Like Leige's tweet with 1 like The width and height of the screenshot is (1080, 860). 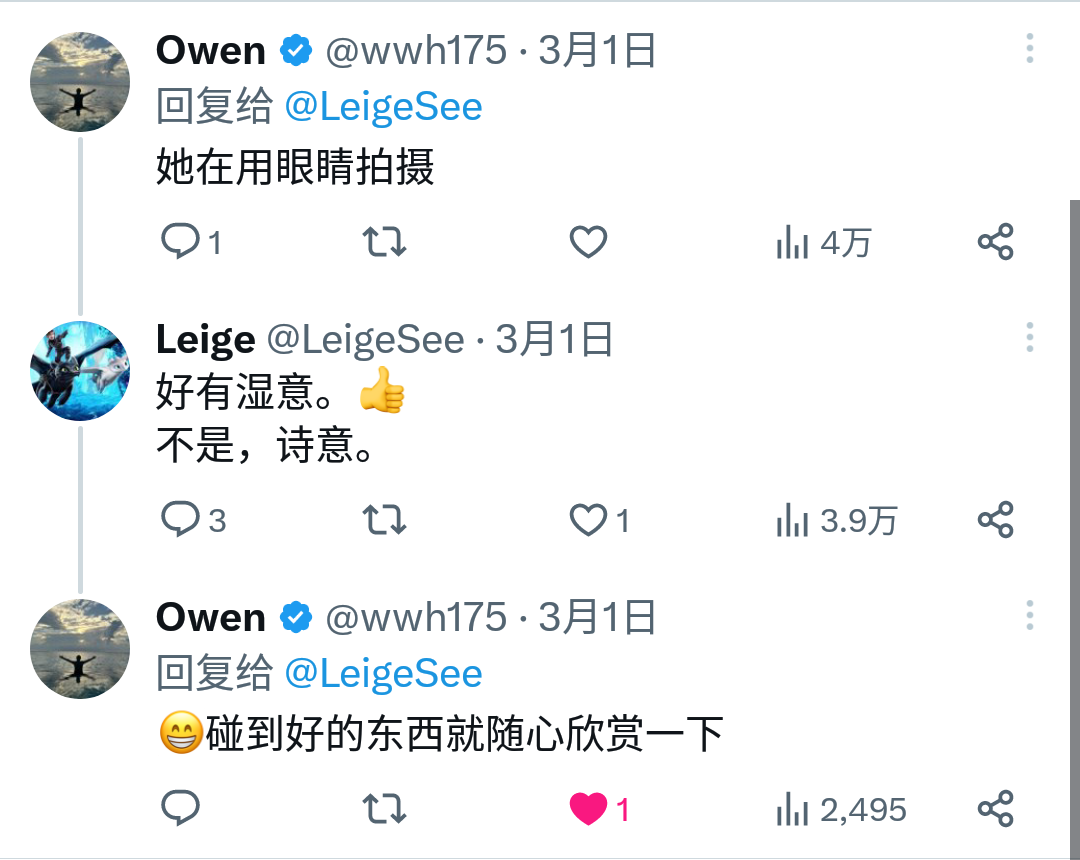click(x=588, y=520)
